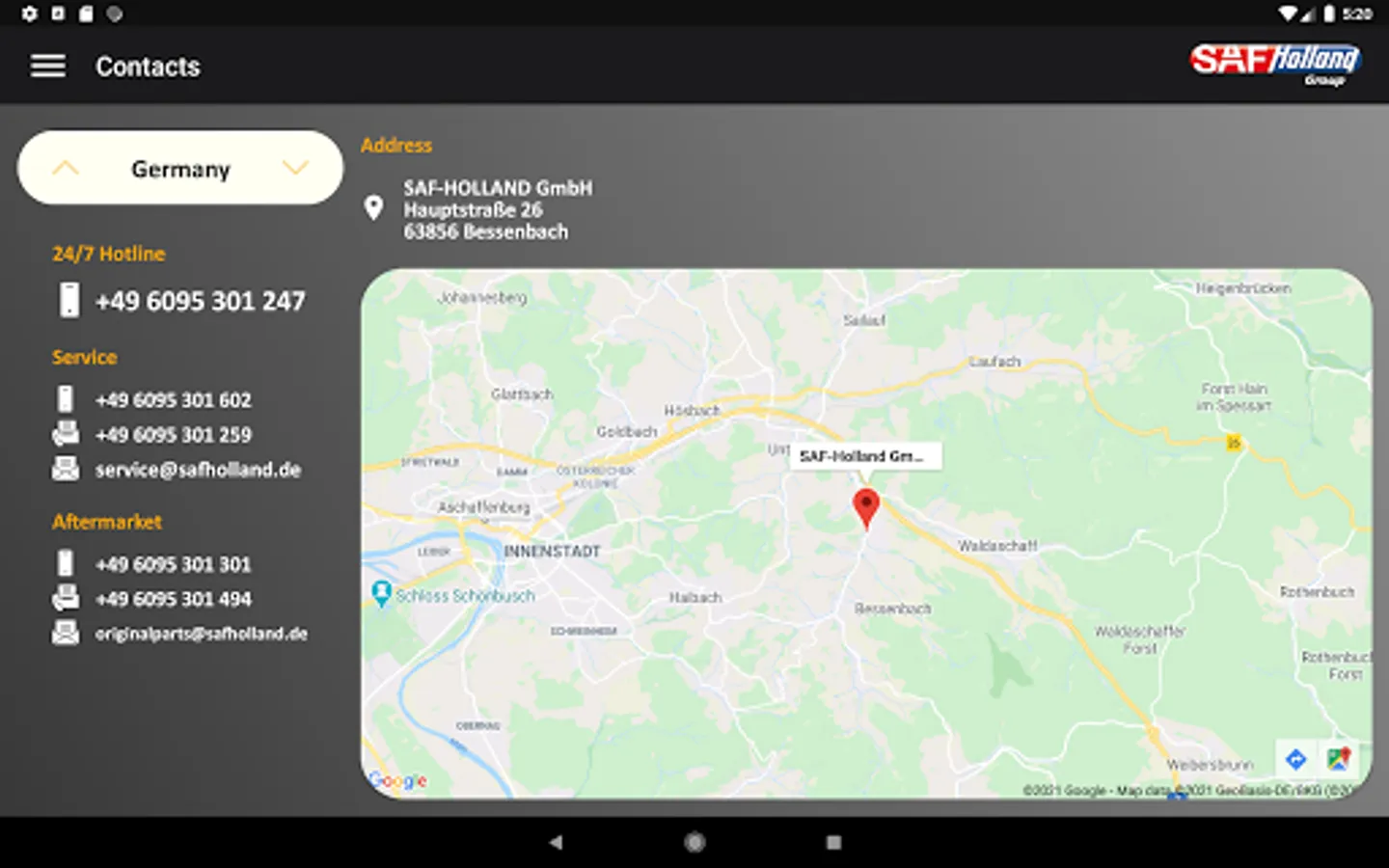Tap the Waldaschaff label on the map
The height and width of the screenshot is (868, 1389).
click(997, 546)
